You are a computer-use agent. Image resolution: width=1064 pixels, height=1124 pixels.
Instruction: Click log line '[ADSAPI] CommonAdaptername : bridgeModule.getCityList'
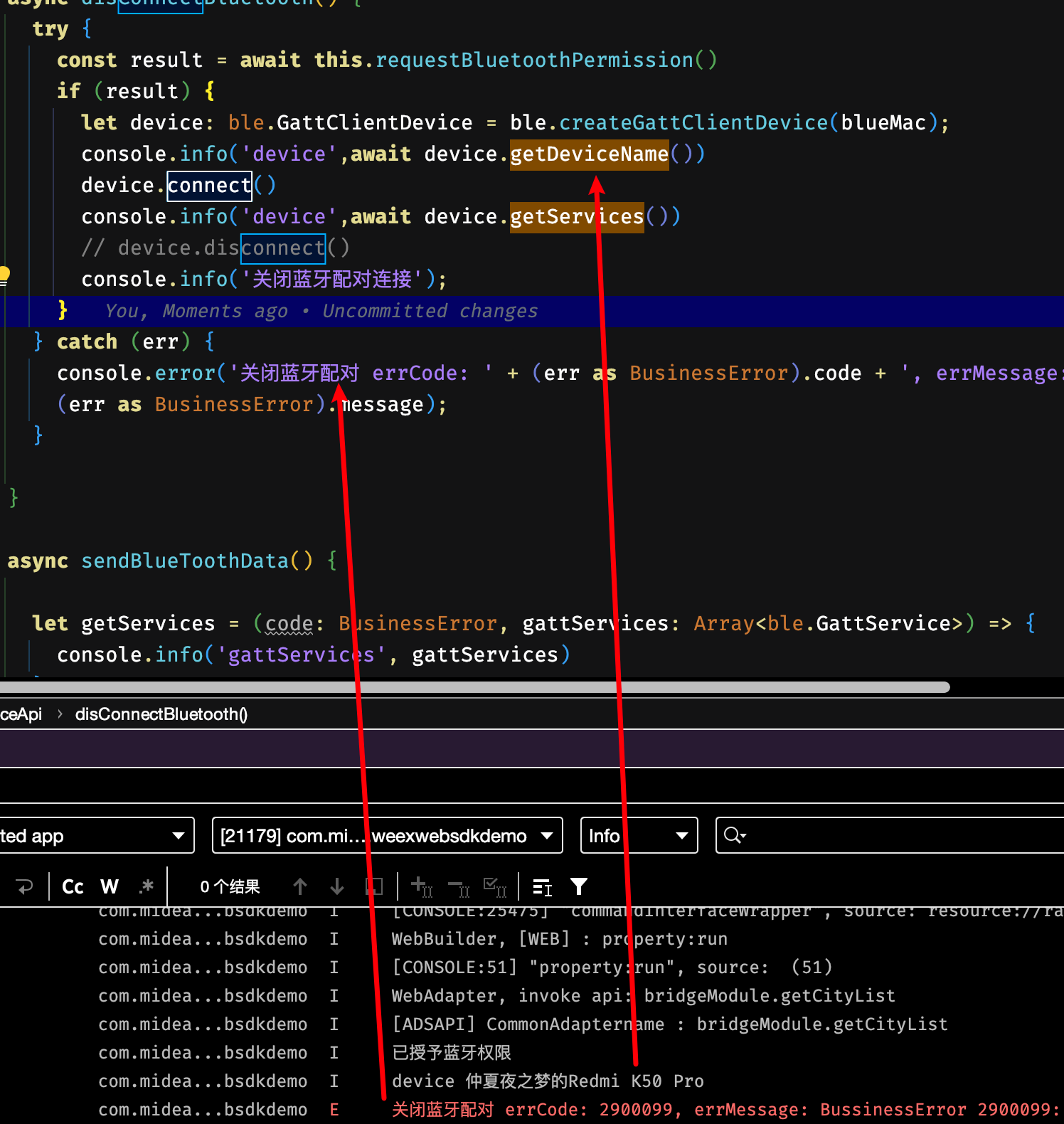670,1024
